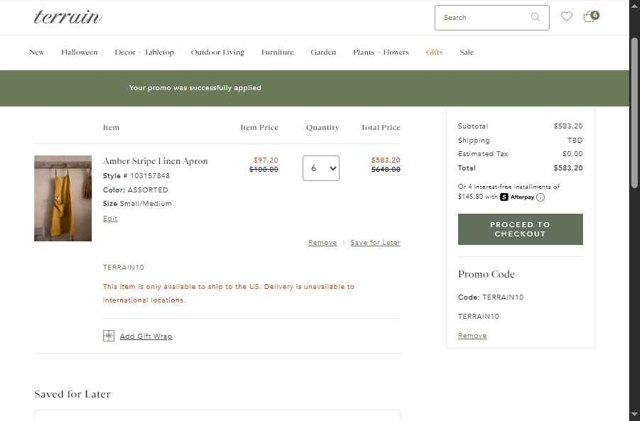Click the US-only shipping notice text

tap(229, 293)
